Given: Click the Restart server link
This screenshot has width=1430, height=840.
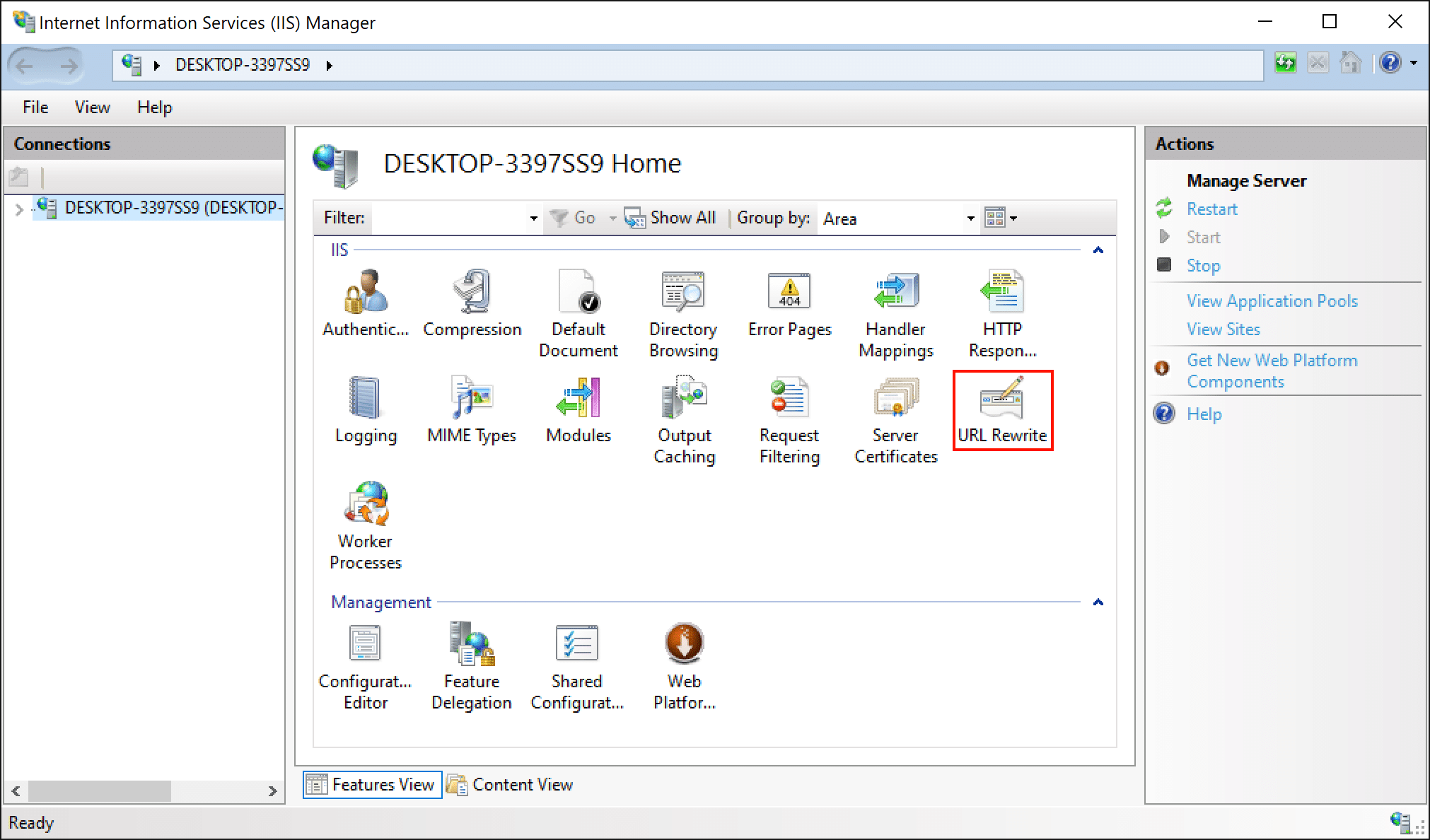Looking at the screenshot, I should click(1211, 209).
